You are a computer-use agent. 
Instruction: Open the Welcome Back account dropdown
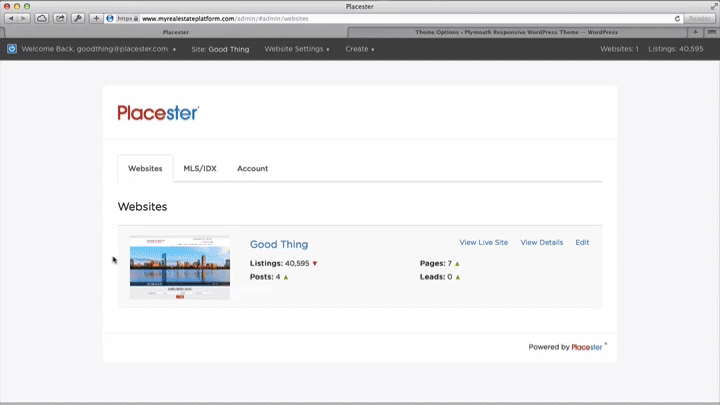[98, 49]
